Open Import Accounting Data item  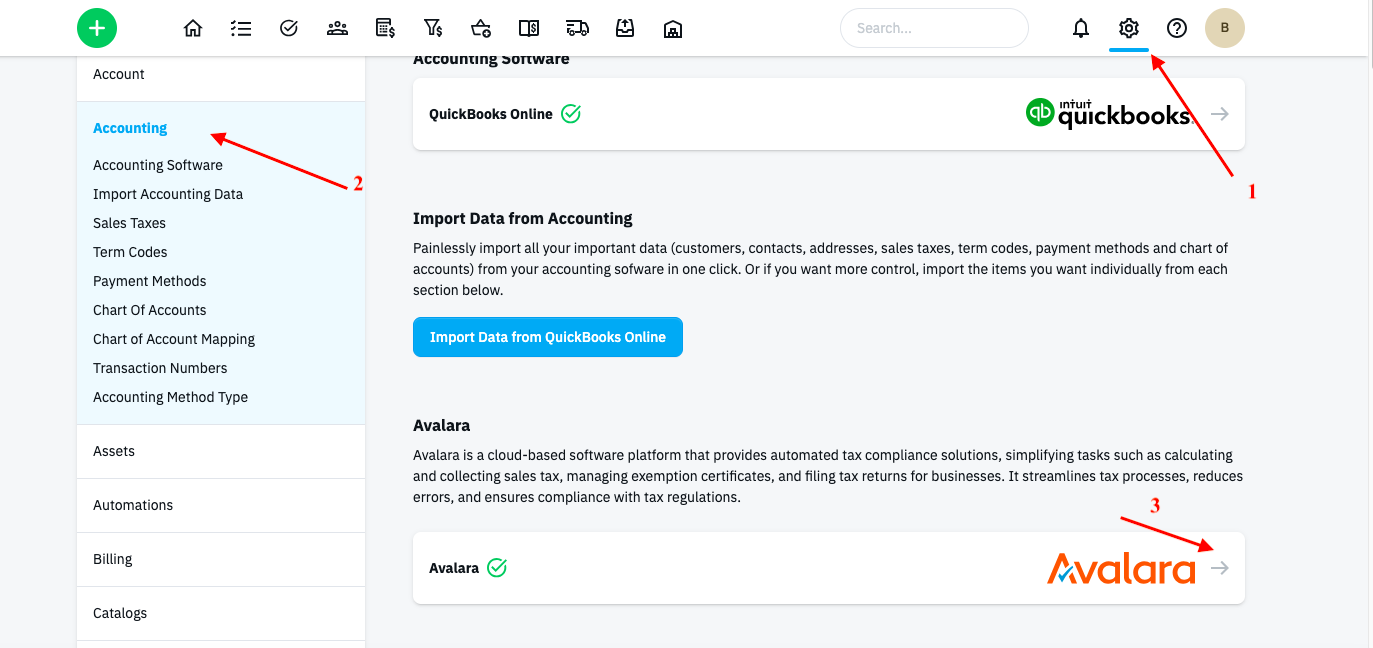tap(168, 194)
